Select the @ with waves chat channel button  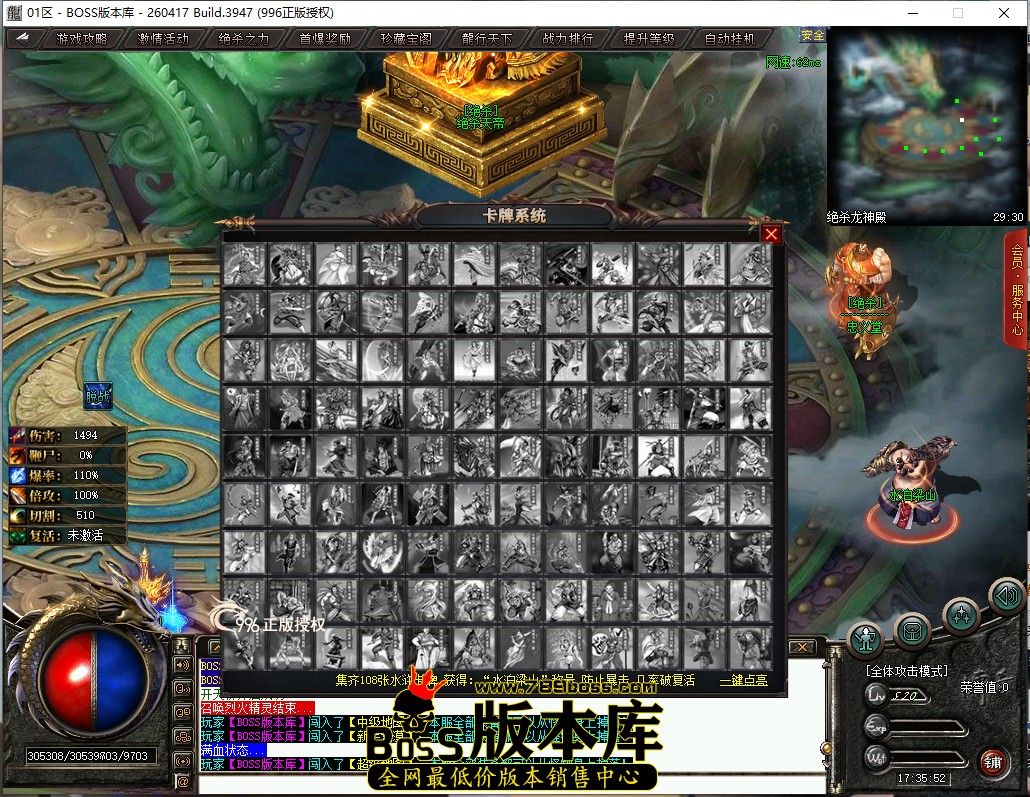point(182,689)
